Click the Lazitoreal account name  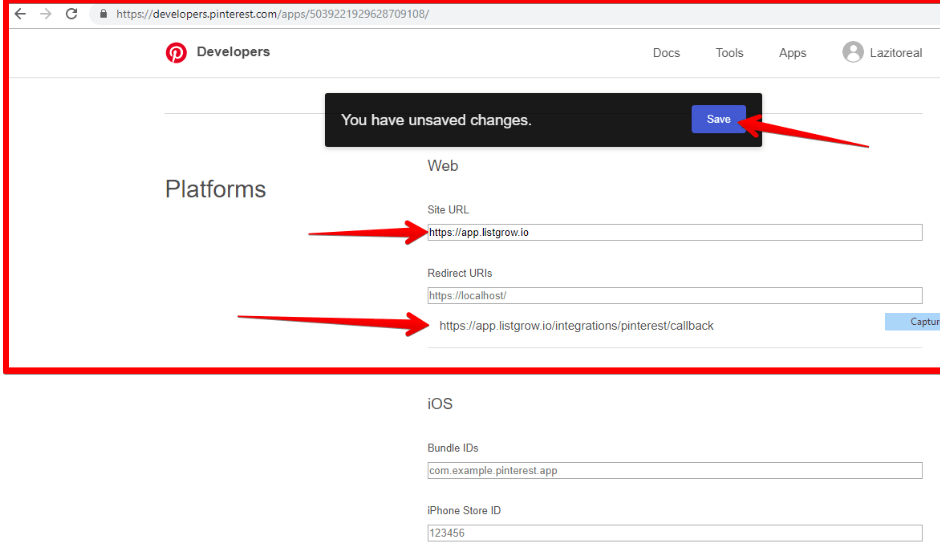pos(896,53)
